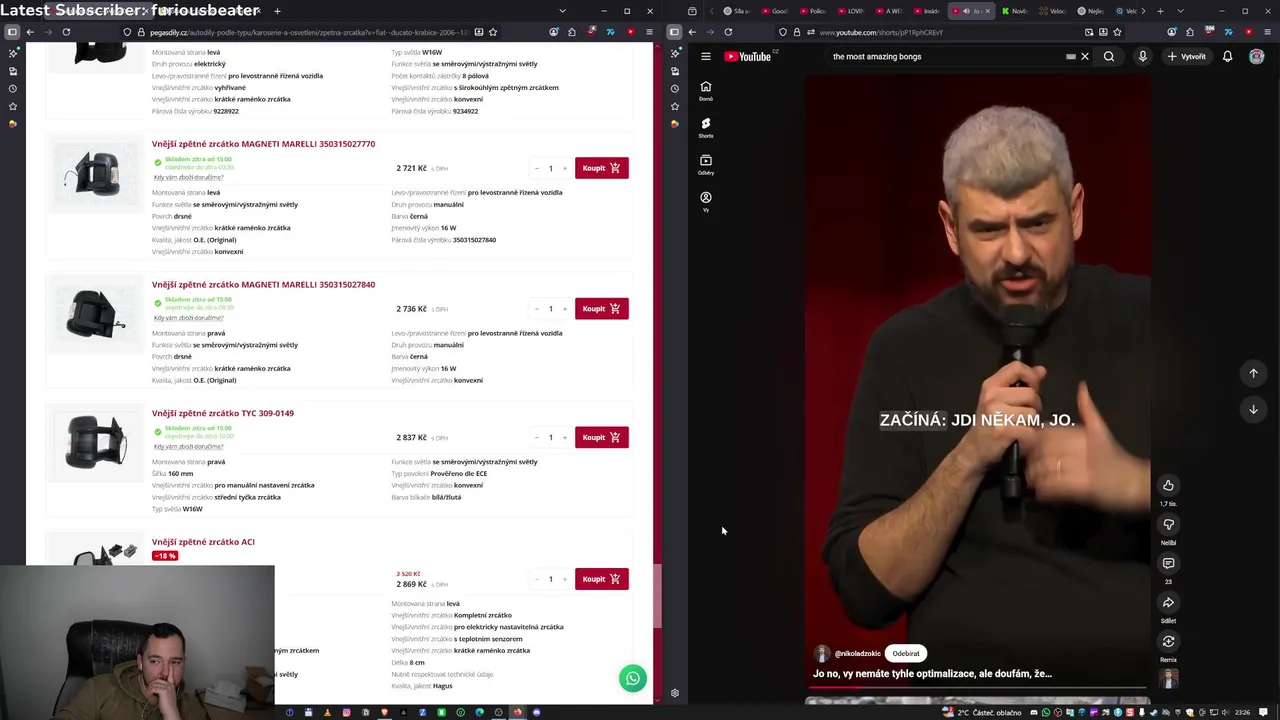Clear the YouTube search query
1280x720 pixels.
pos(1085,57)
